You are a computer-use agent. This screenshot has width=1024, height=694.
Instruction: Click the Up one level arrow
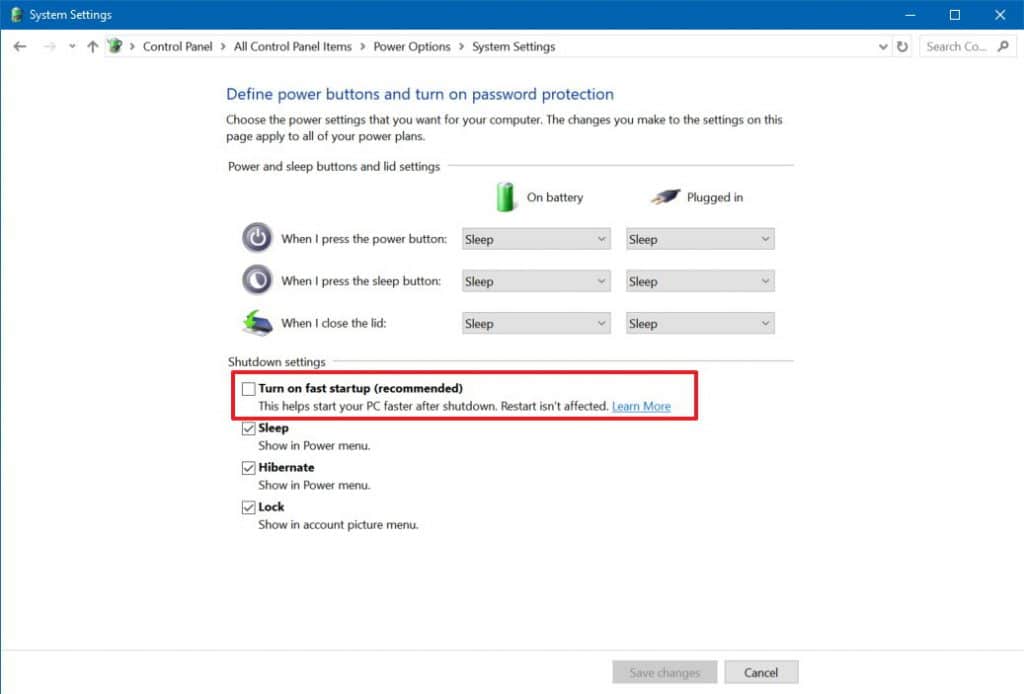(x=93, y=47)
